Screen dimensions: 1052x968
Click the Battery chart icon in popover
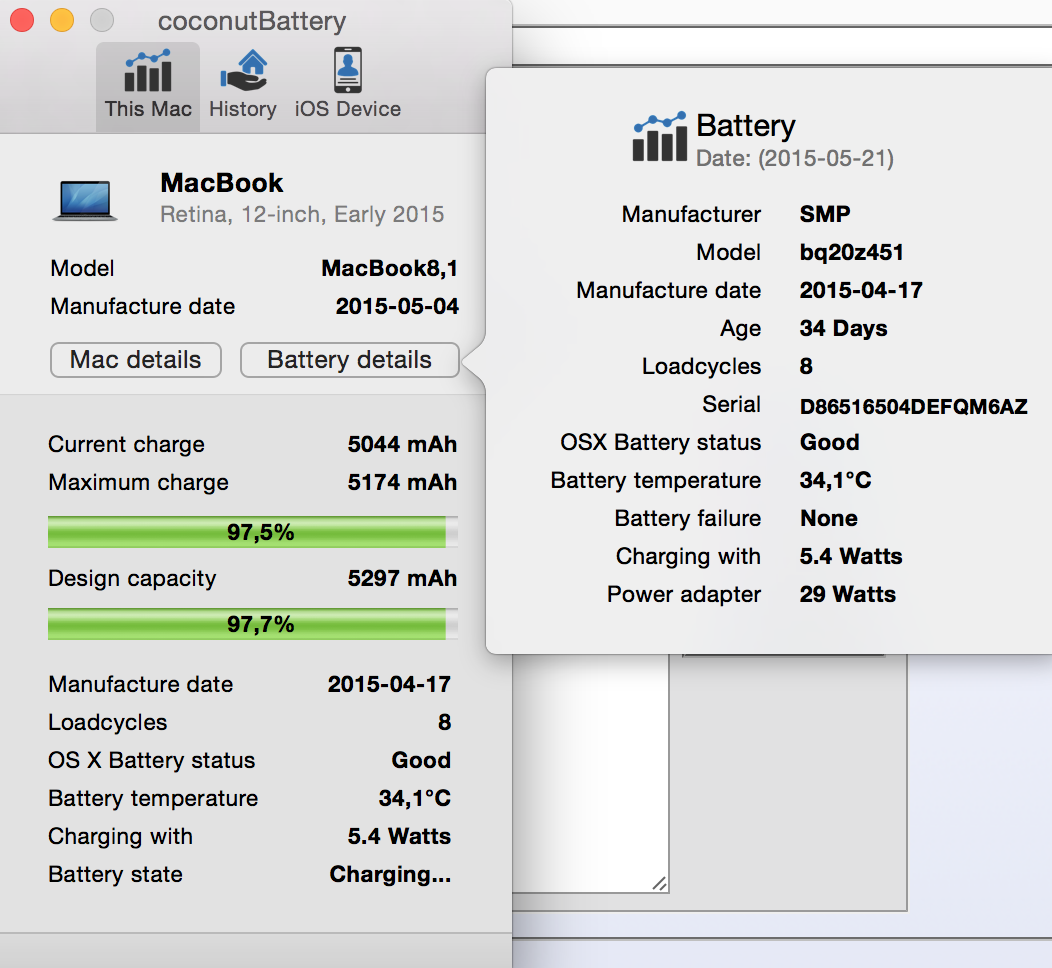click(660, 137)
